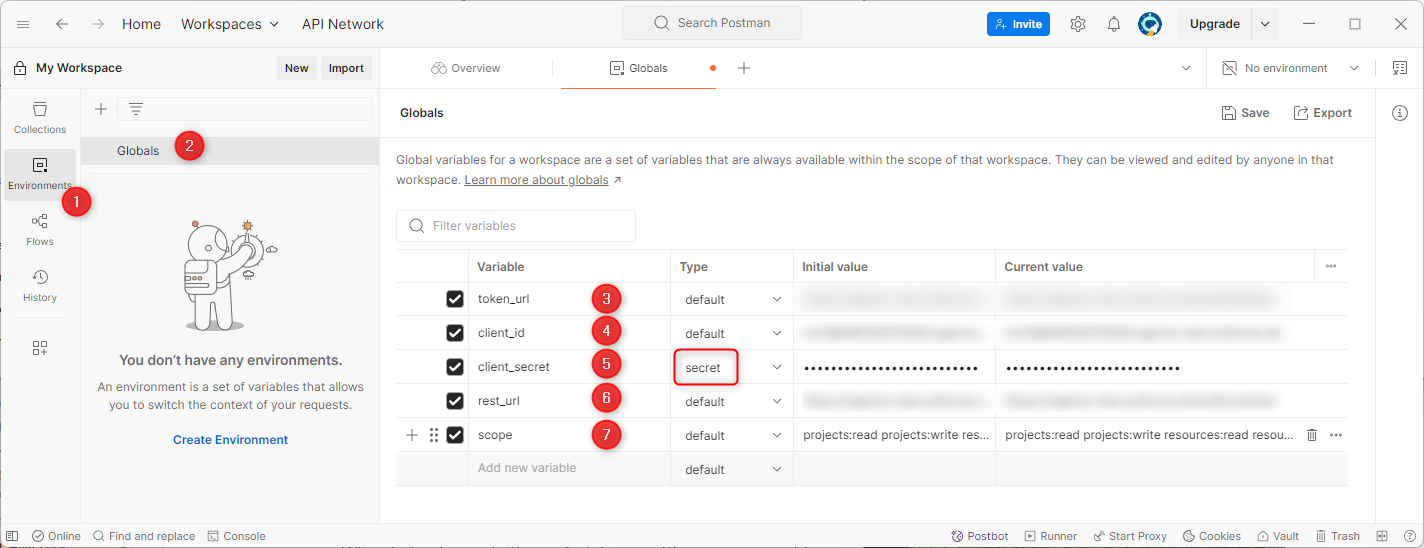Open the hamburger main menu
The height and width of the screenshot is (548, 1424).
pyautogui.click(x=24, y=24)
